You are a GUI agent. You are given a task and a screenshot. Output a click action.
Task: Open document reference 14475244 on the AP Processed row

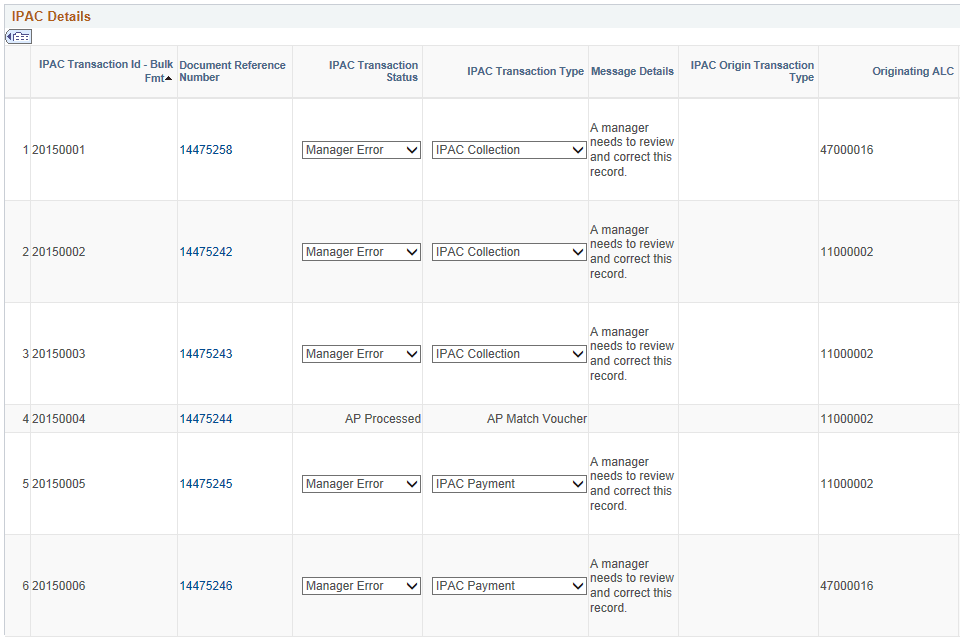pos(207,418)
